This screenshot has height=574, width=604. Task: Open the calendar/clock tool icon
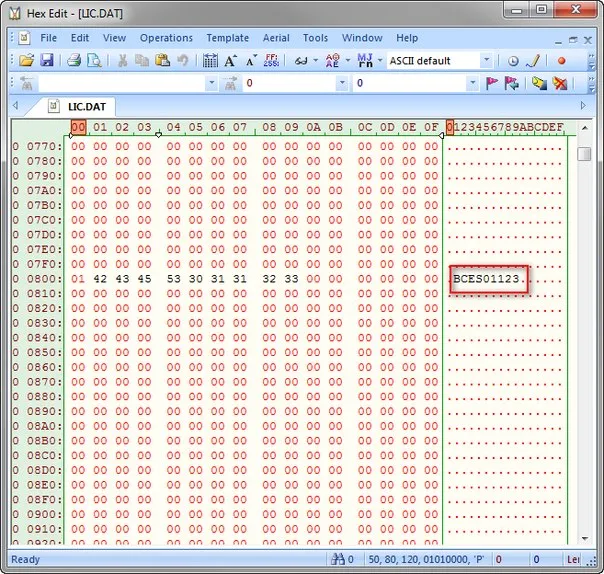[x=513, y=60]
